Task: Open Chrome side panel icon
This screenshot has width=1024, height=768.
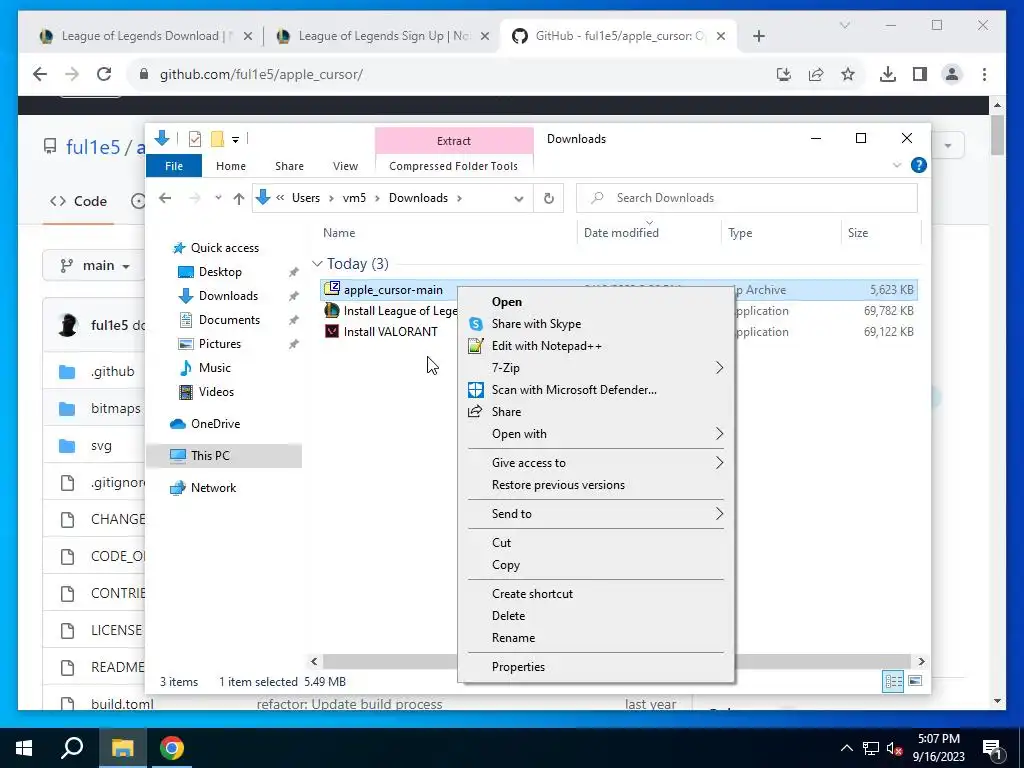Action: 920,74
